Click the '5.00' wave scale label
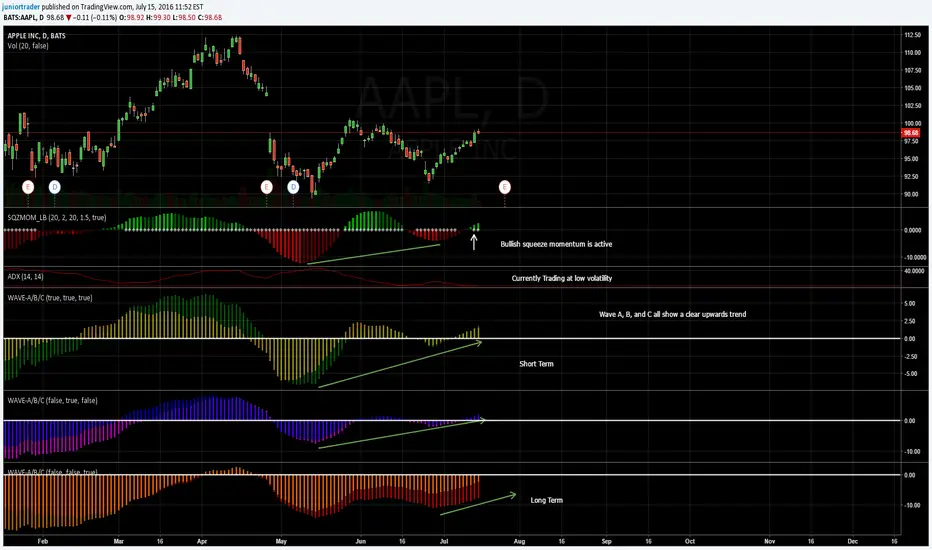The image size is (932, 550). point(909,304)
